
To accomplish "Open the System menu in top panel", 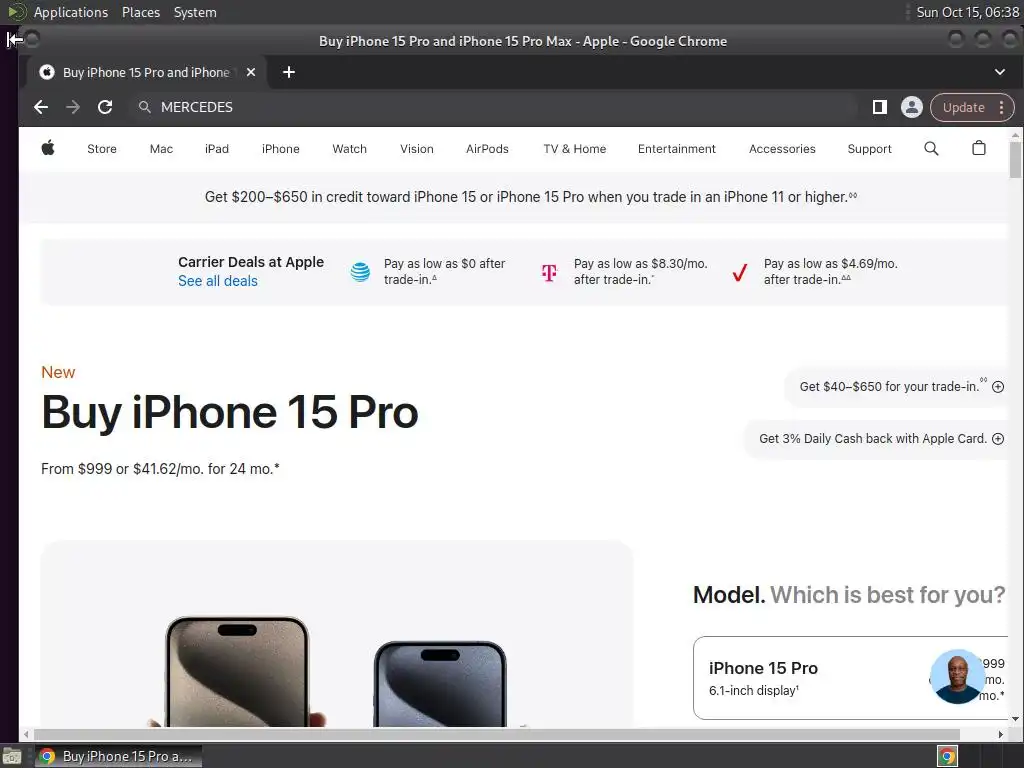I will [195, 12].
